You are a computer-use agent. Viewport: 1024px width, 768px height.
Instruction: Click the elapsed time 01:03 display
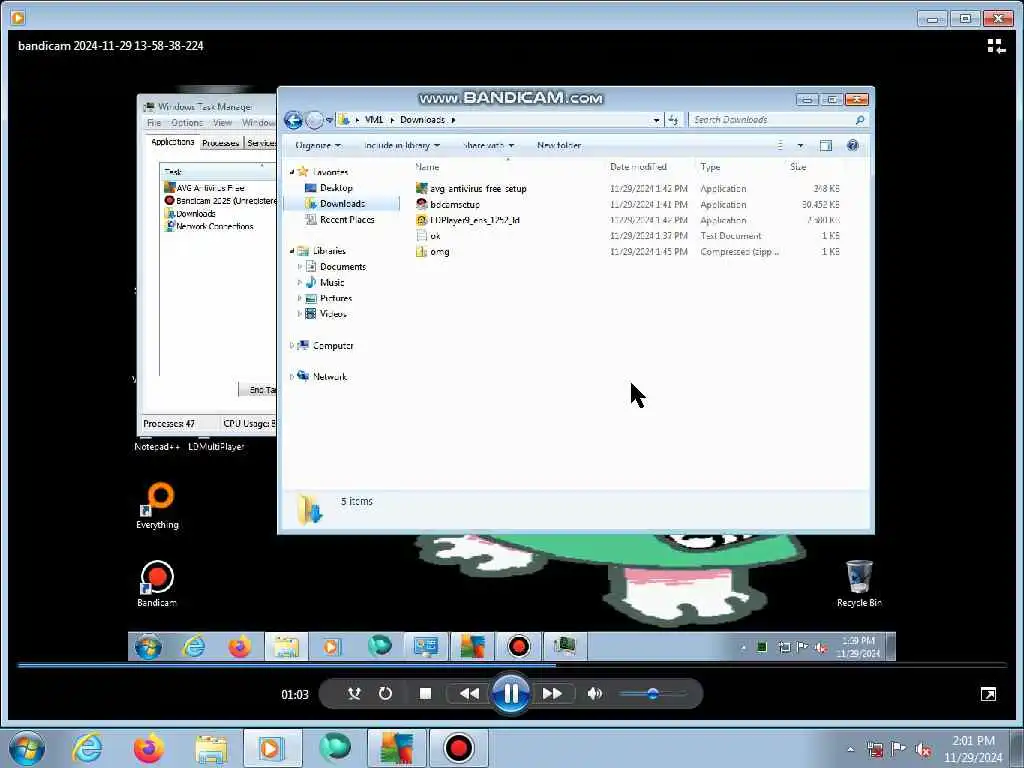click(295, 694)
